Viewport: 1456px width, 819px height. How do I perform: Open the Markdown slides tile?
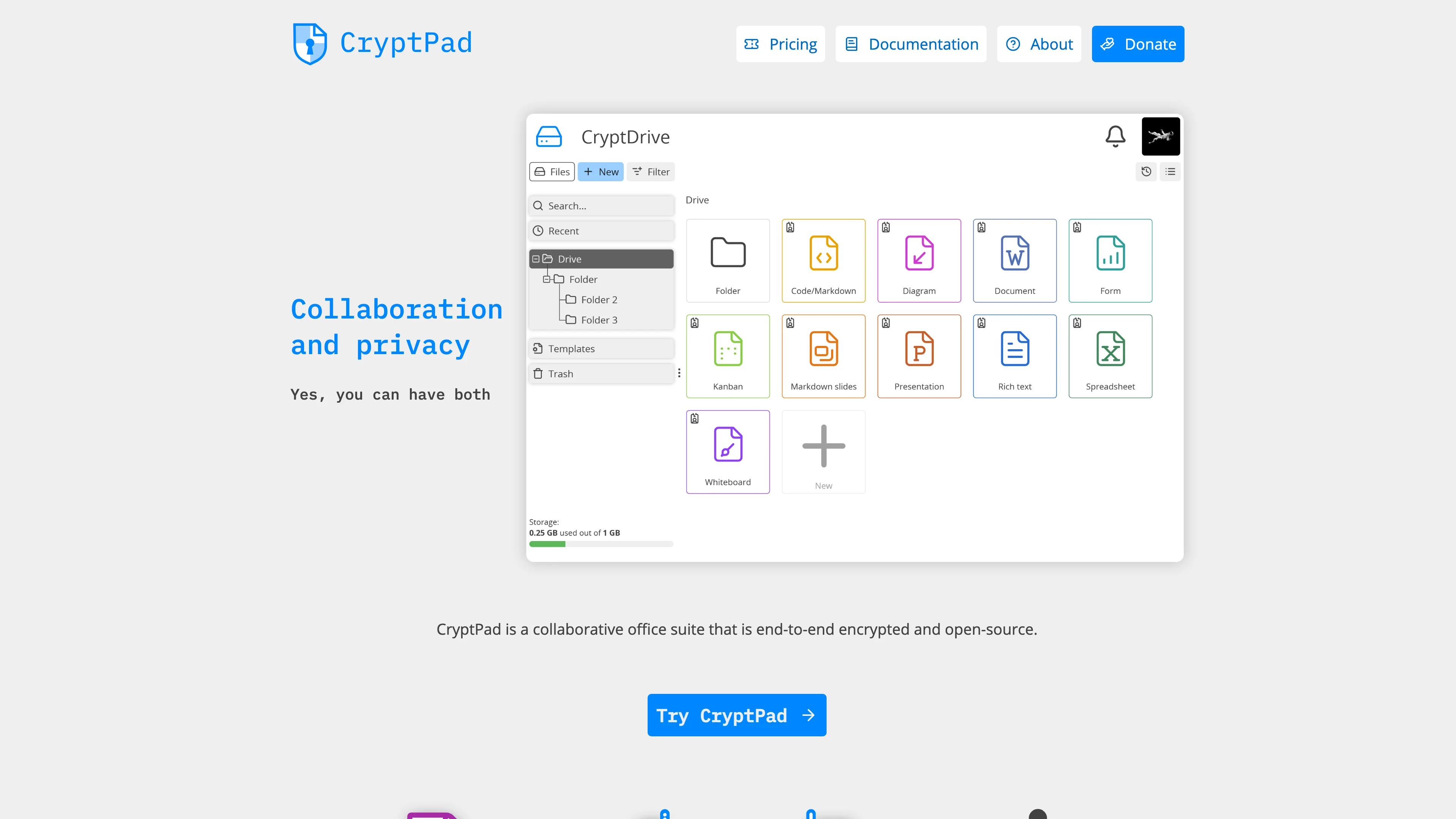point(824,356)
